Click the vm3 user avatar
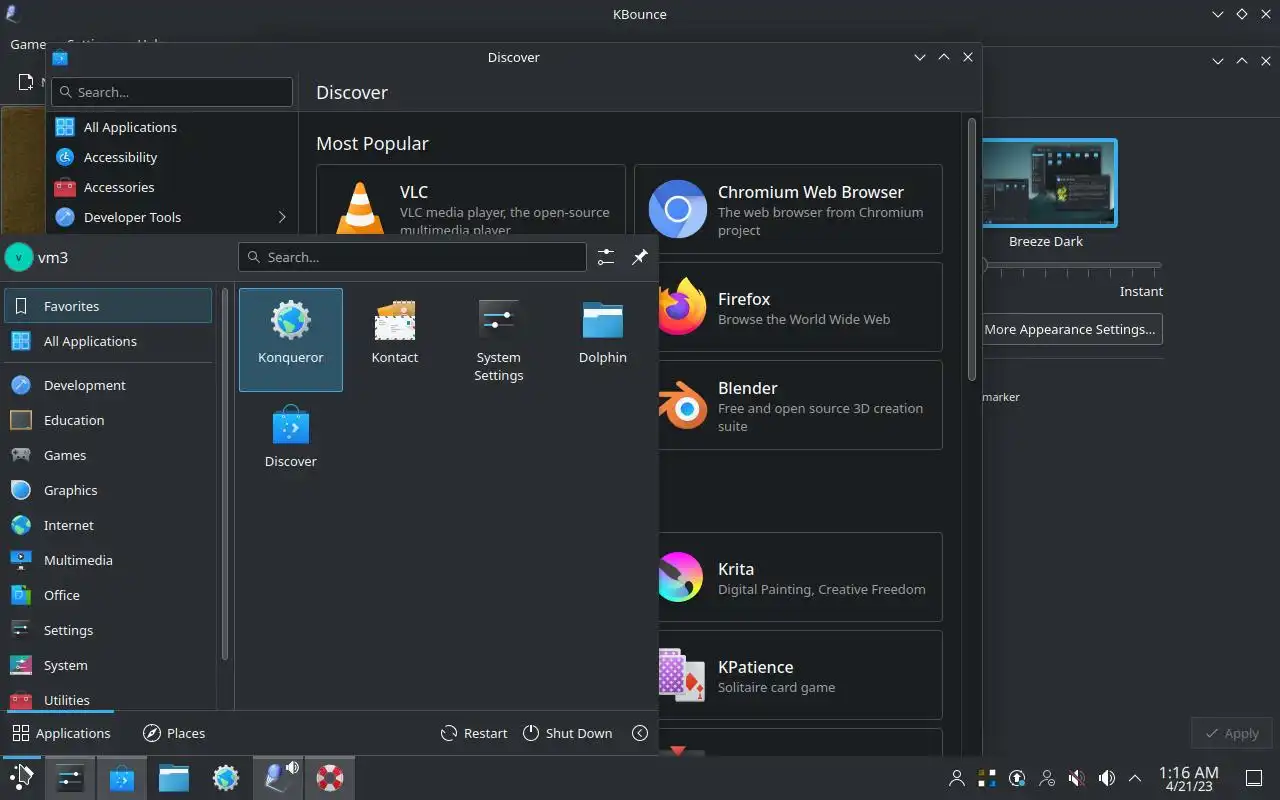This screenshot has width=1280, height=800. (x=19, y=257)
